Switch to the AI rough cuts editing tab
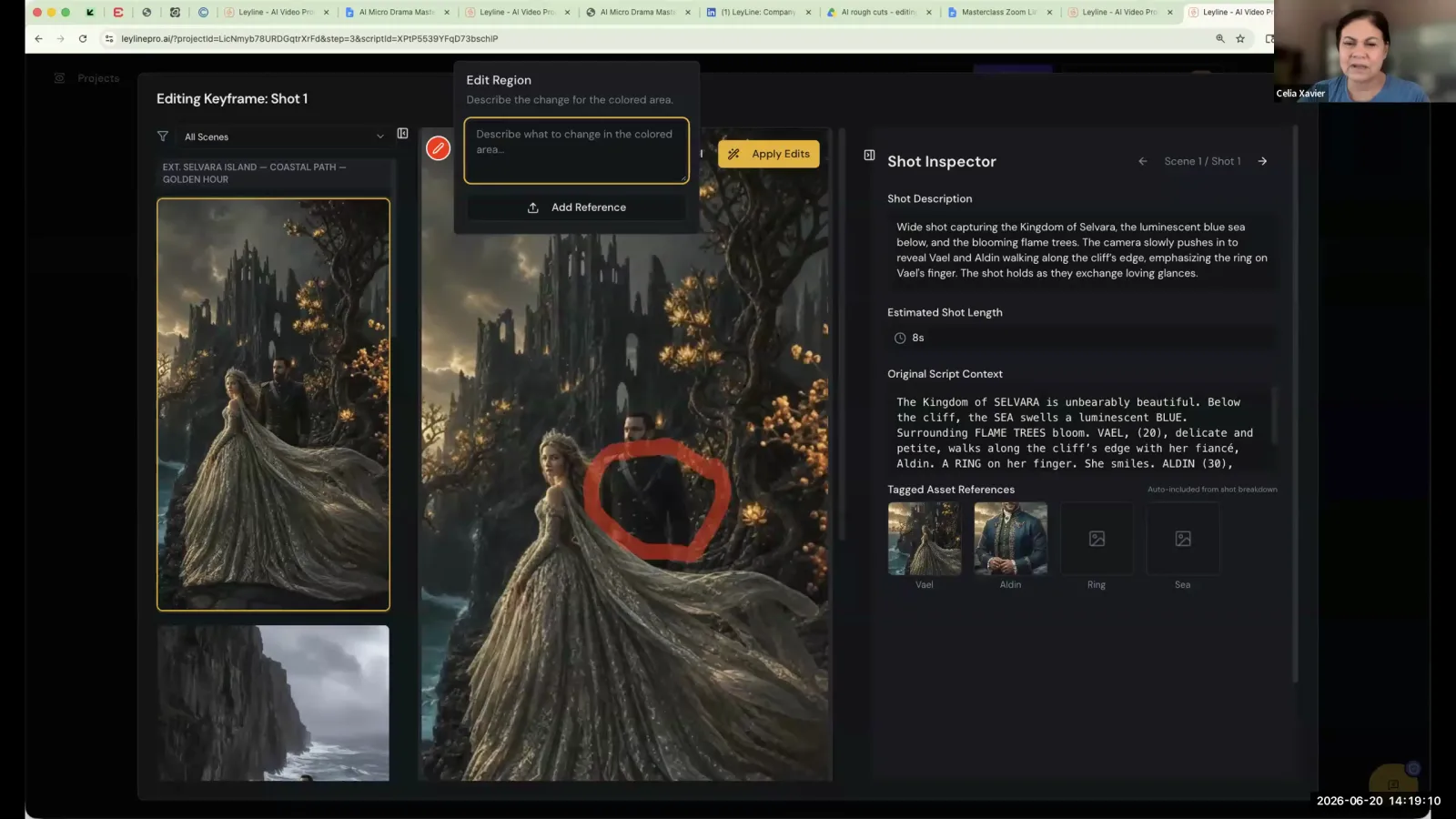The image size is (1456, 819). coord(877,12)
